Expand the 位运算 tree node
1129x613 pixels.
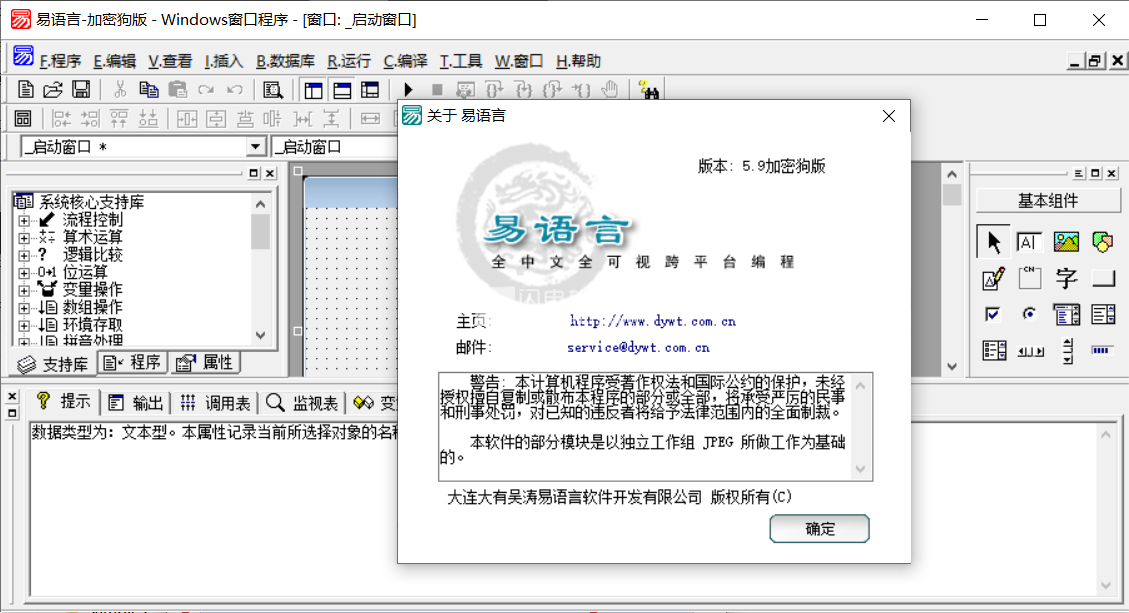point(24,273)
